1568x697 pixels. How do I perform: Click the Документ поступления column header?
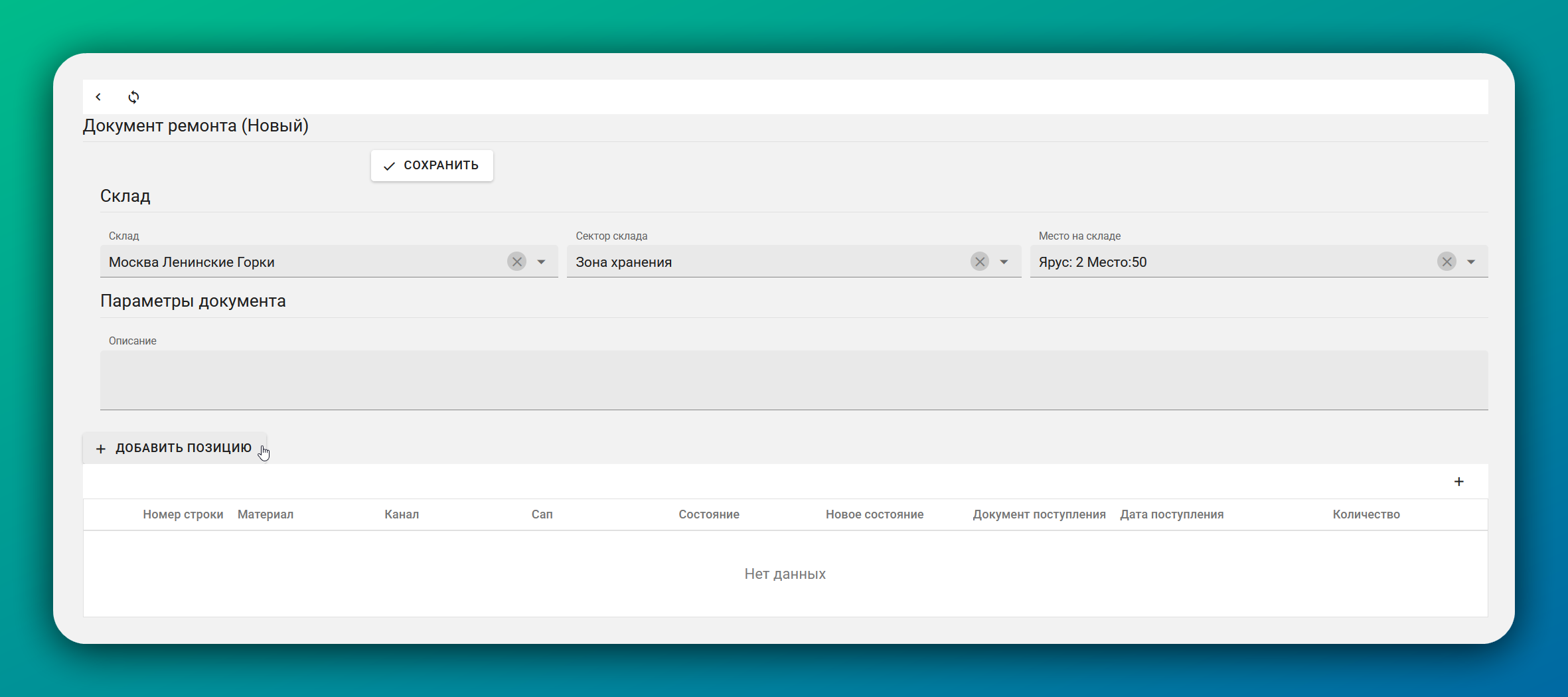[x=1039, y=514]
